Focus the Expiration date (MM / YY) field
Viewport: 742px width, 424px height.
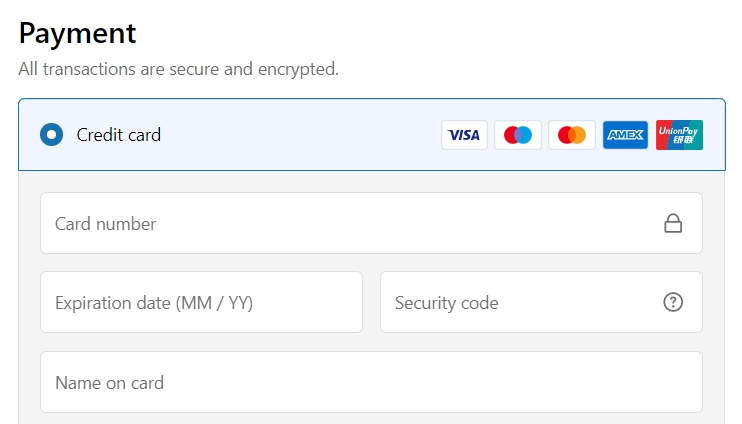(202, 302)
